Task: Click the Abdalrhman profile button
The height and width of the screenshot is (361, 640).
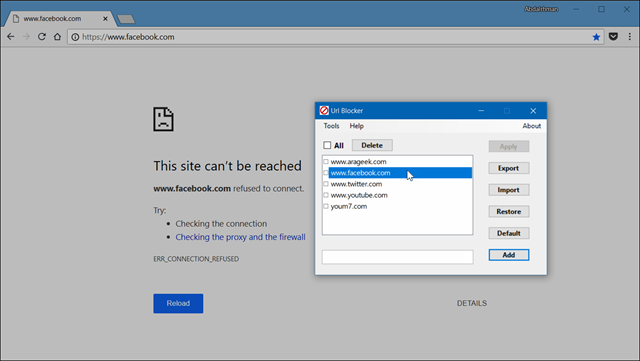Action: click(x=541, y=9)
